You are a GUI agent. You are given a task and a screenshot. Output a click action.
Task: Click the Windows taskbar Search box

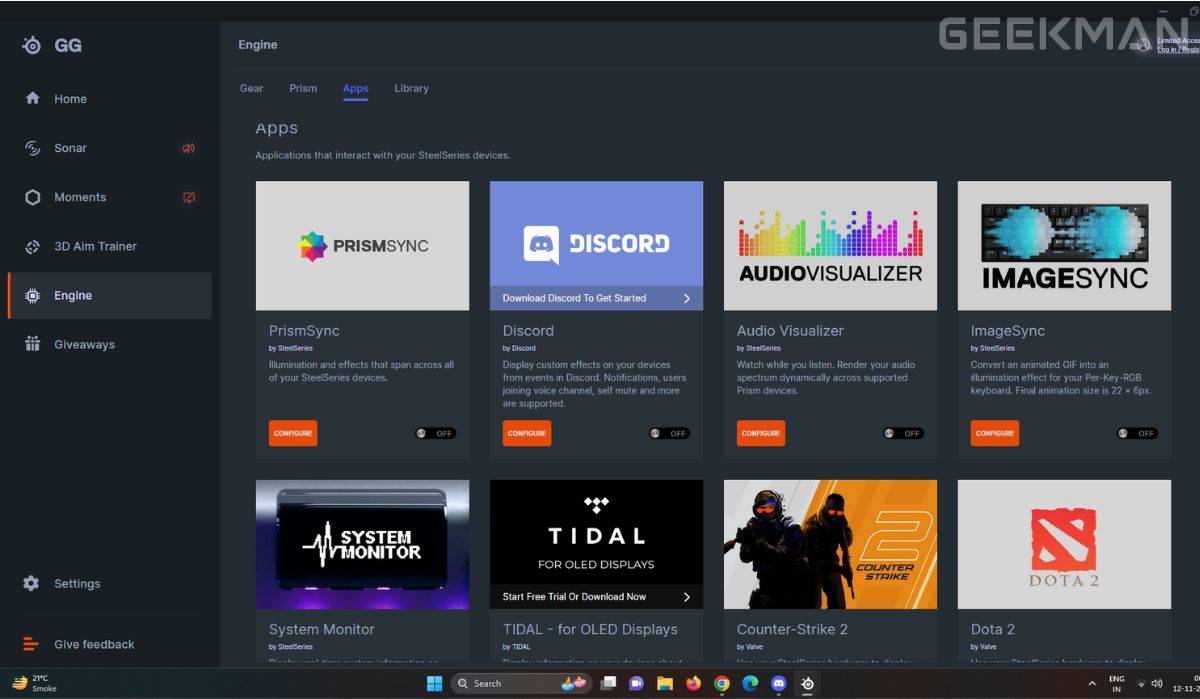[521, 684]
